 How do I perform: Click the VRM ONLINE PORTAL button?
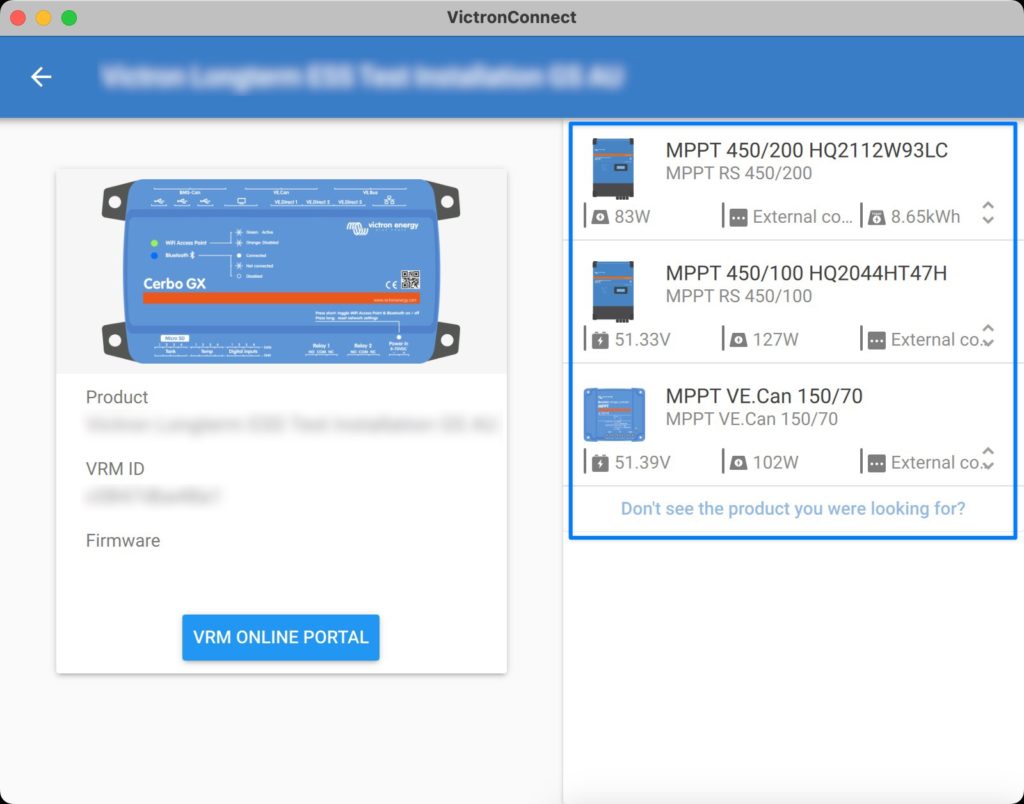(x=281, y=637)
